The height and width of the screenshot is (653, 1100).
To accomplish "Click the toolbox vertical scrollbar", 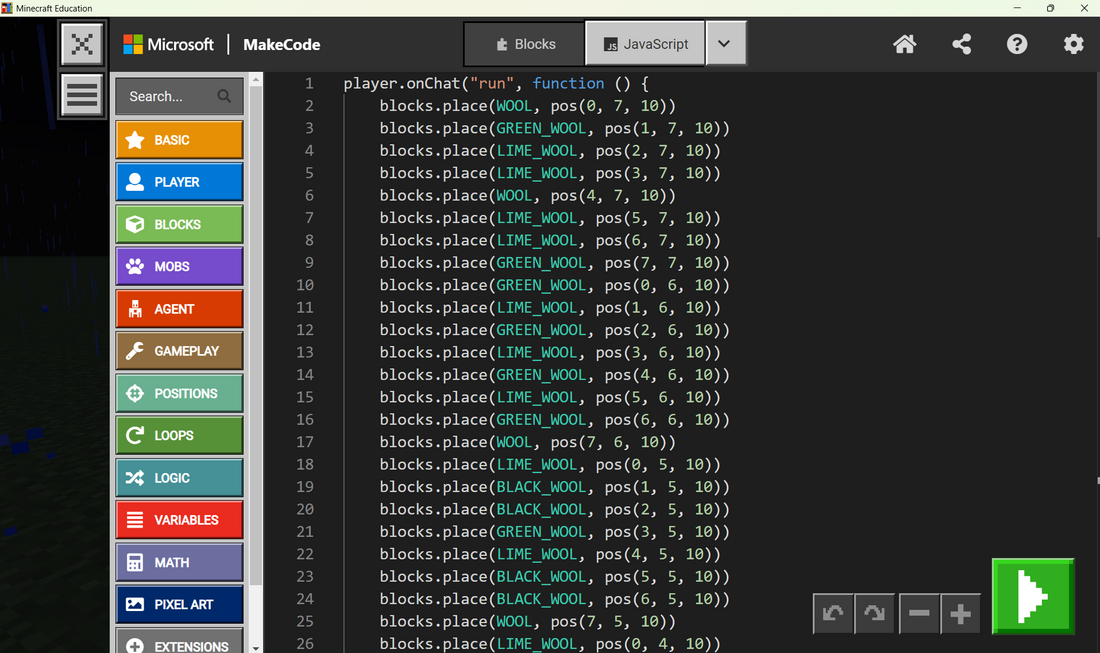I will click(256, 330).
